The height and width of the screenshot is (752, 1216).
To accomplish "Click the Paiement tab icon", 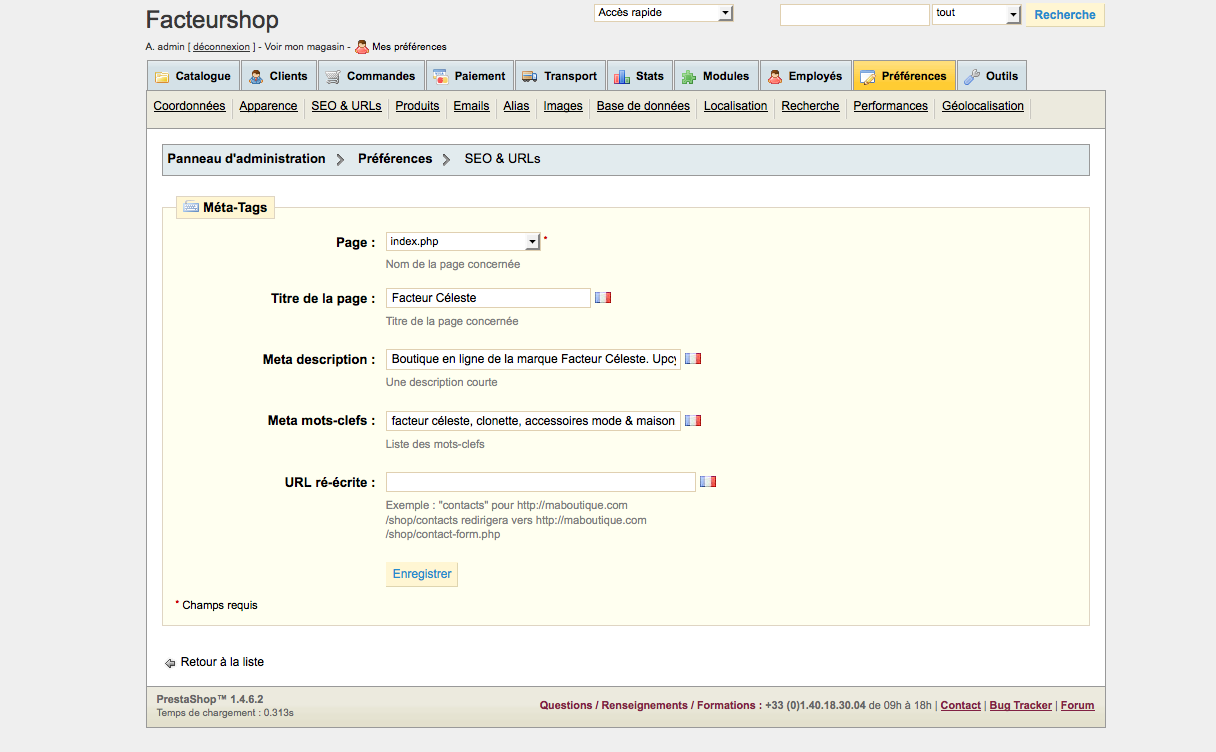I will pyautogui.click(x=441, y=76).
